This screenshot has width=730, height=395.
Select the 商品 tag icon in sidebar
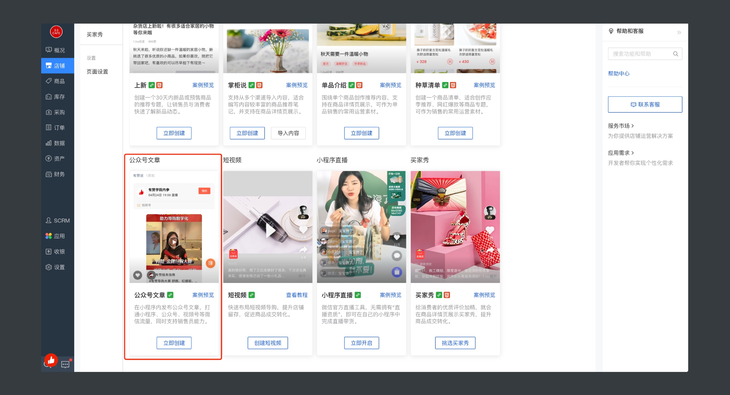(x=48, y=81)
